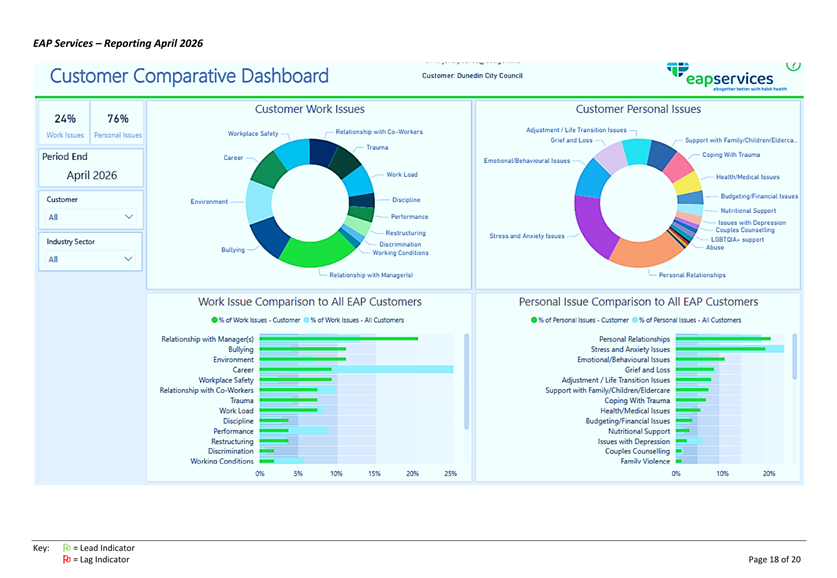837x578 pixels.
Task: Click the Period End April 2026 value
Action: pos(91,175)
